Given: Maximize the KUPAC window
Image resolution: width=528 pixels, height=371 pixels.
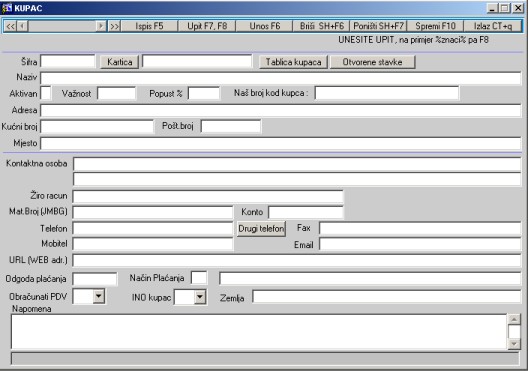Looking at the screenshot, I should (x=504, y=8).
